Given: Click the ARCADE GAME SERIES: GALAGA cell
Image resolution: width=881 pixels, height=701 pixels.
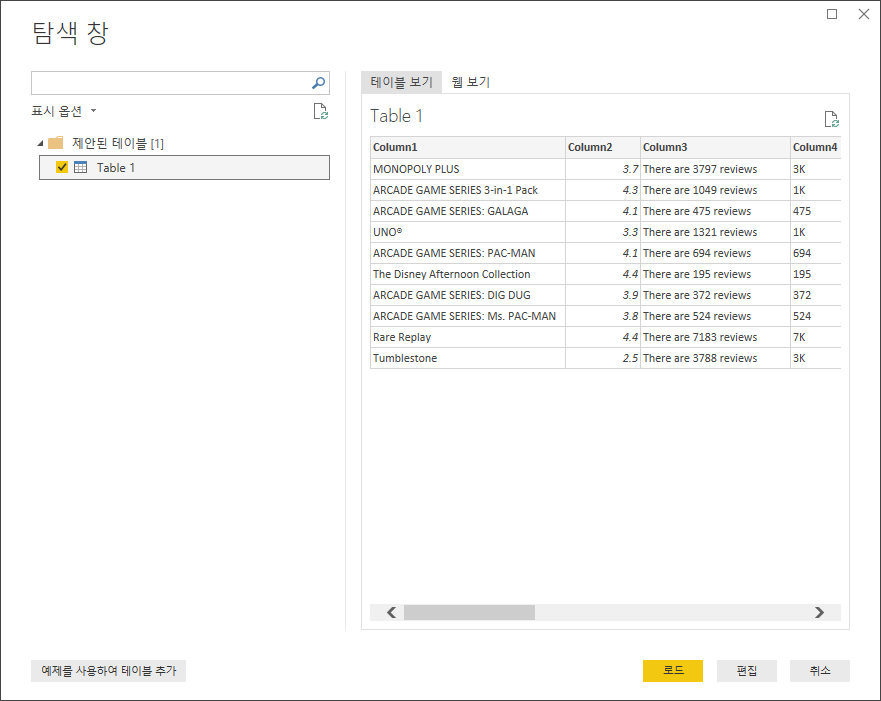Looking at the screenshot, I should (x=467, y=211).
